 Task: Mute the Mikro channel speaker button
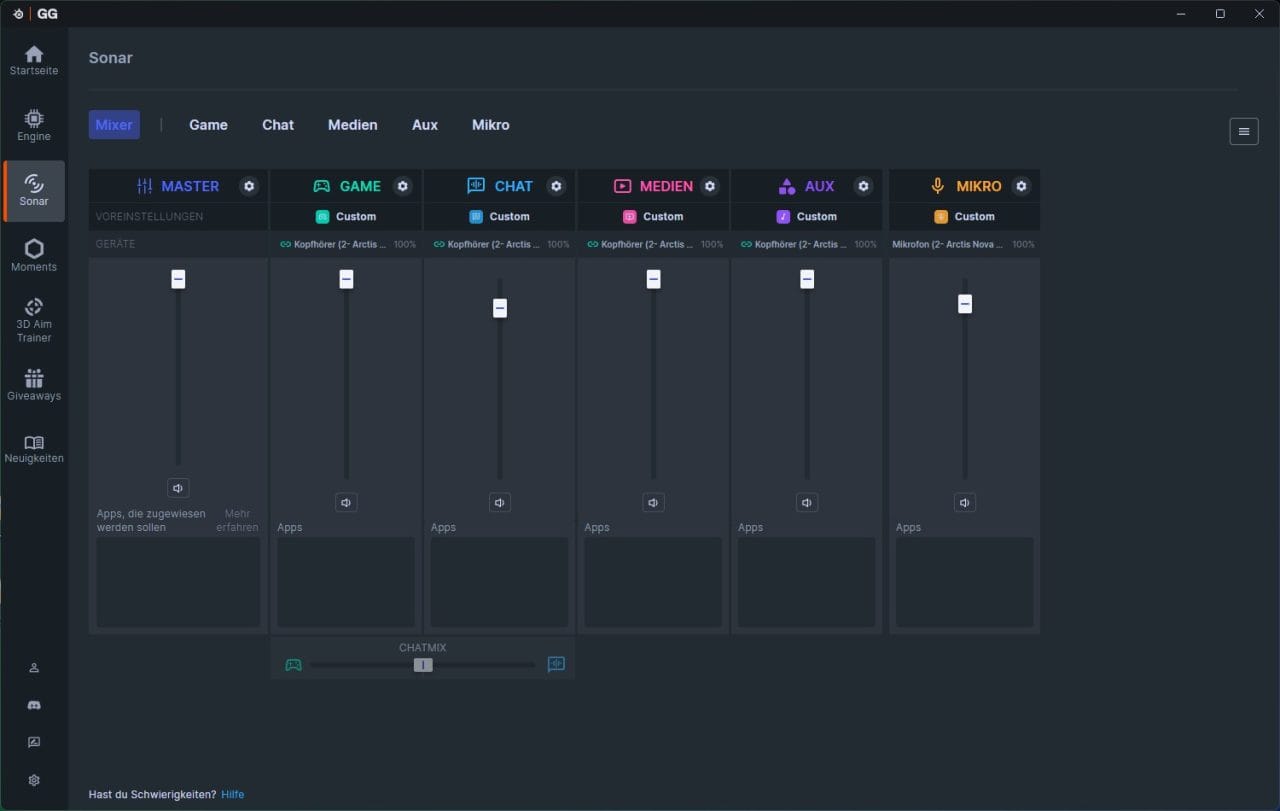pyautogui.click(x=964, y=502)
